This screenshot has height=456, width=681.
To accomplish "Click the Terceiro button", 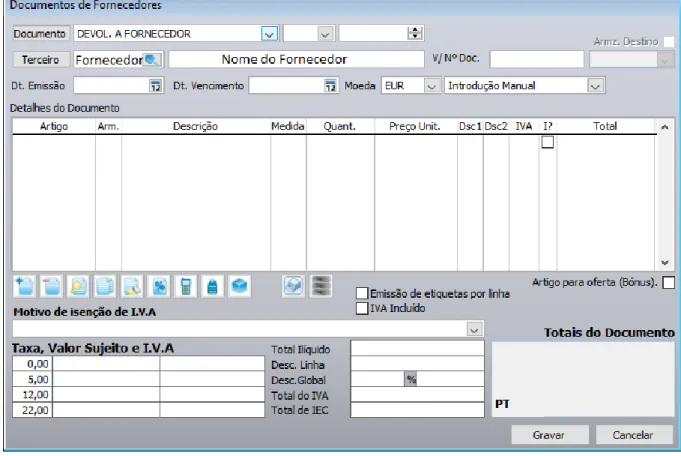I will point(41,59).
